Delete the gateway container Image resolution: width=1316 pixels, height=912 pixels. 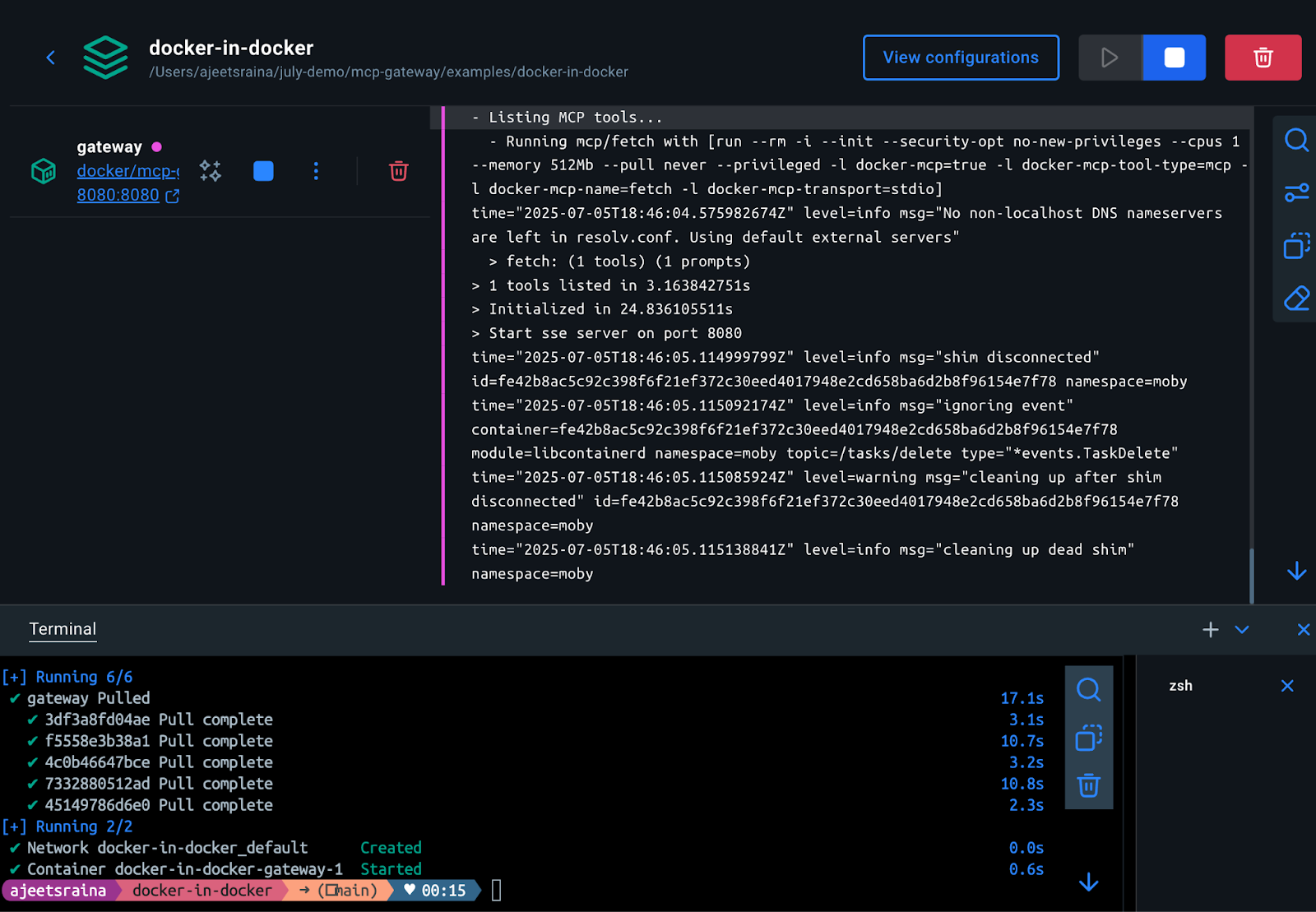point(399,171)
